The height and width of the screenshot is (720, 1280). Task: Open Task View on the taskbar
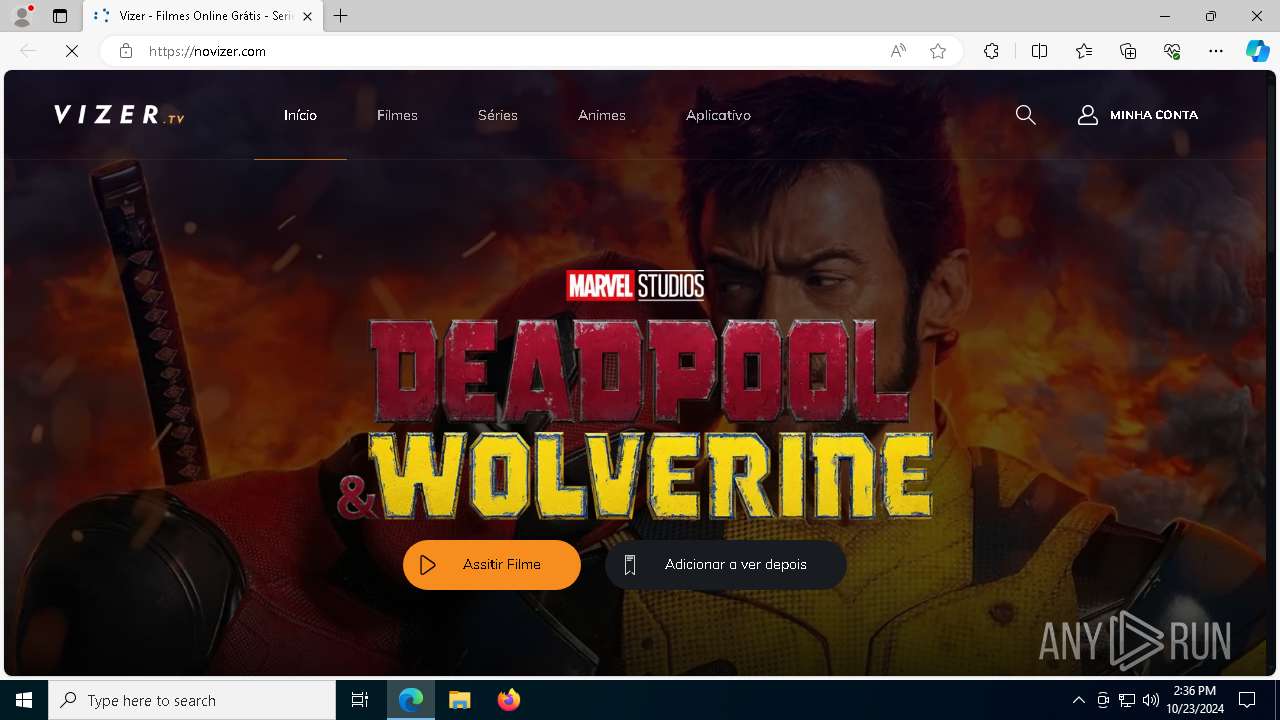pos(360,700)
